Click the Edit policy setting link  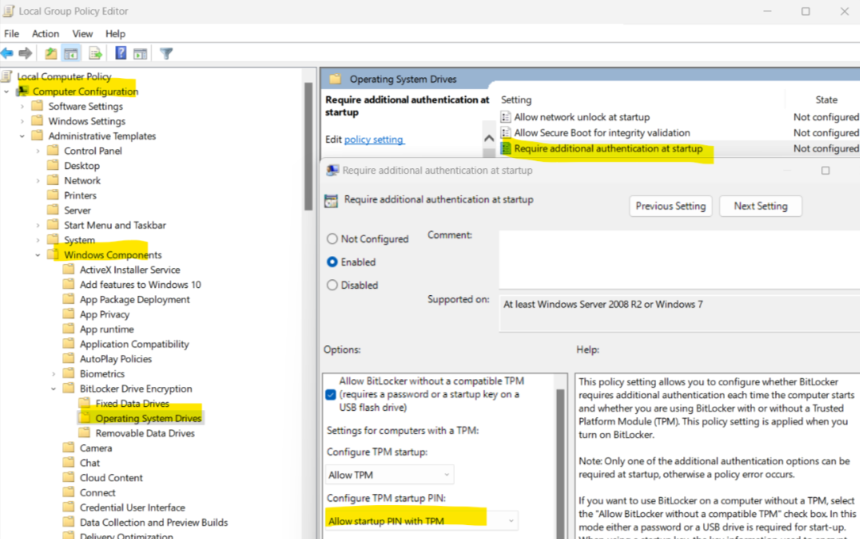coord(374,140)
